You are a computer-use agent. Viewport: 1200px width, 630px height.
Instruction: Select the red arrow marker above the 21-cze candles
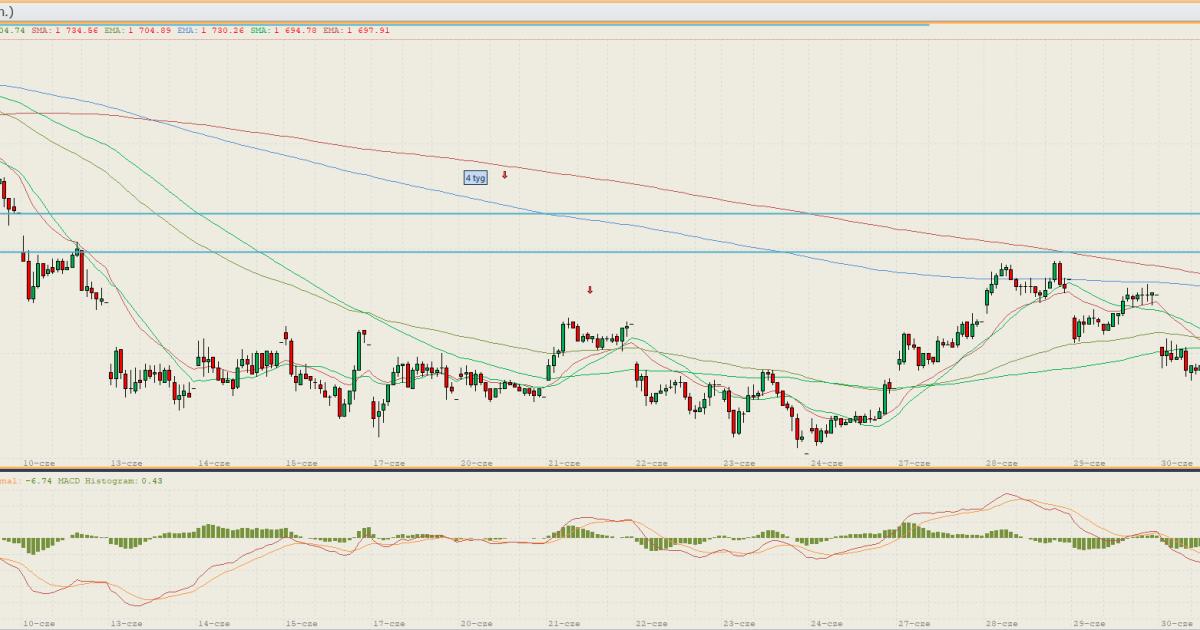[x=590, y=290]
